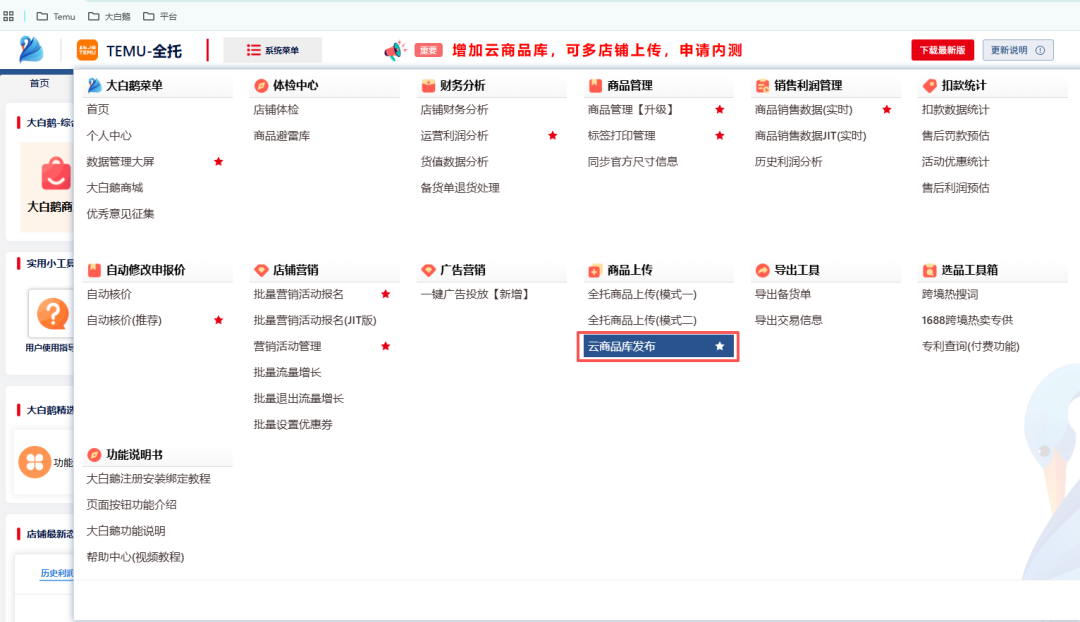Screen dimensions: 1080x622
Task: Open 商品避雷库 menu item
Action: (282, 136)
